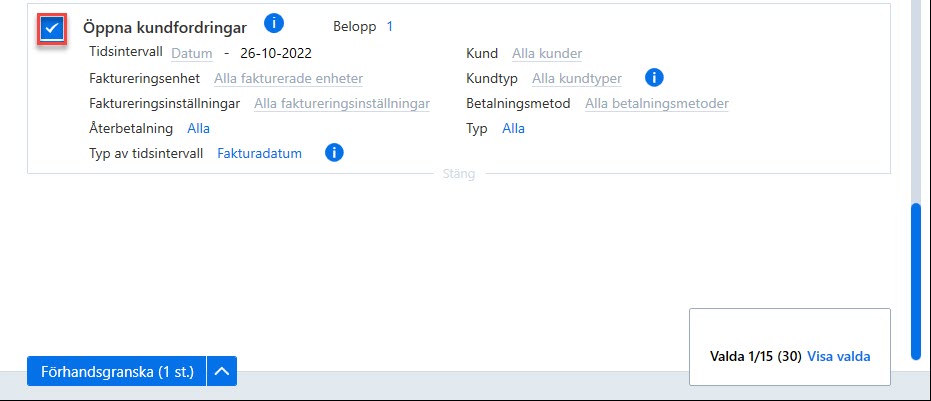Change the Belopp value 1

(390, 26)
